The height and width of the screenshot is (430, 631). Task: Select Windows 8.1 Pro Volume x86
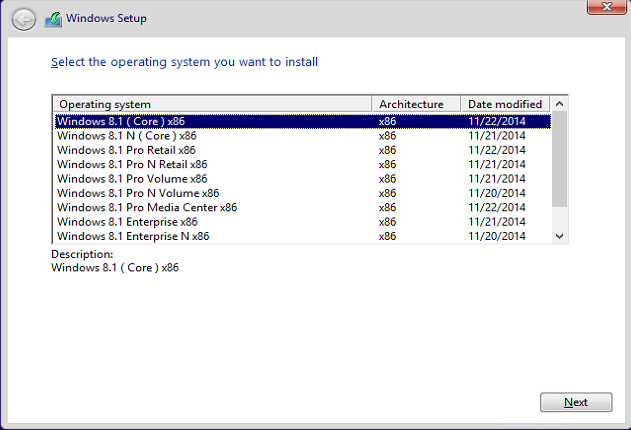click(303, 179)
